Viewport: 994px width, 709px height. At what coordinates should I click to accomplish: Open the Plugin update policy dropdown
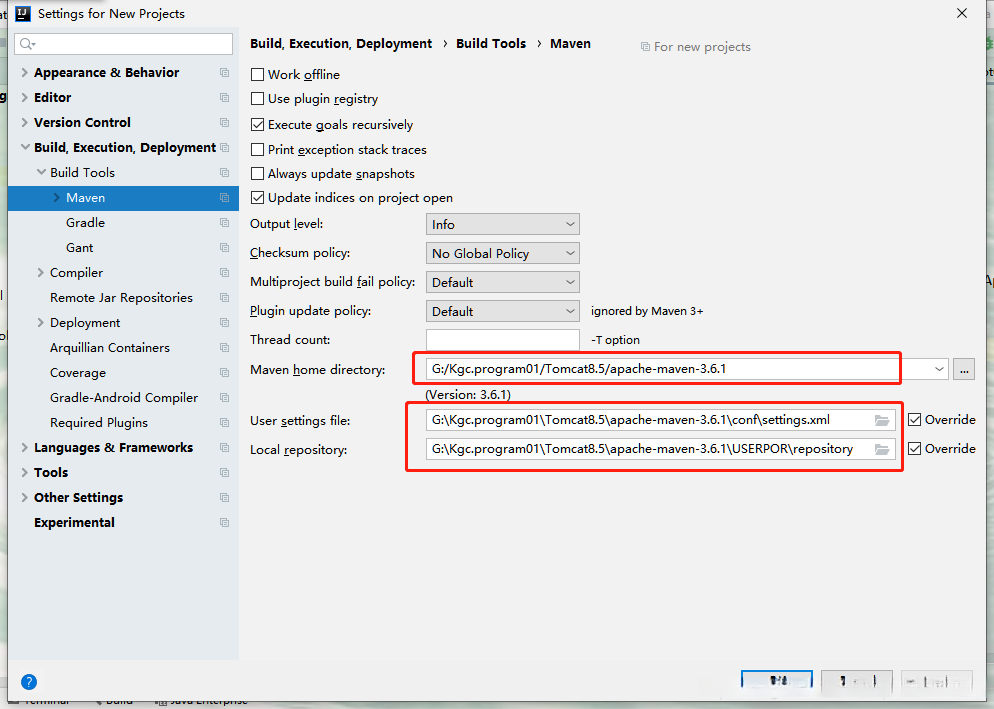tap(503, 311)
